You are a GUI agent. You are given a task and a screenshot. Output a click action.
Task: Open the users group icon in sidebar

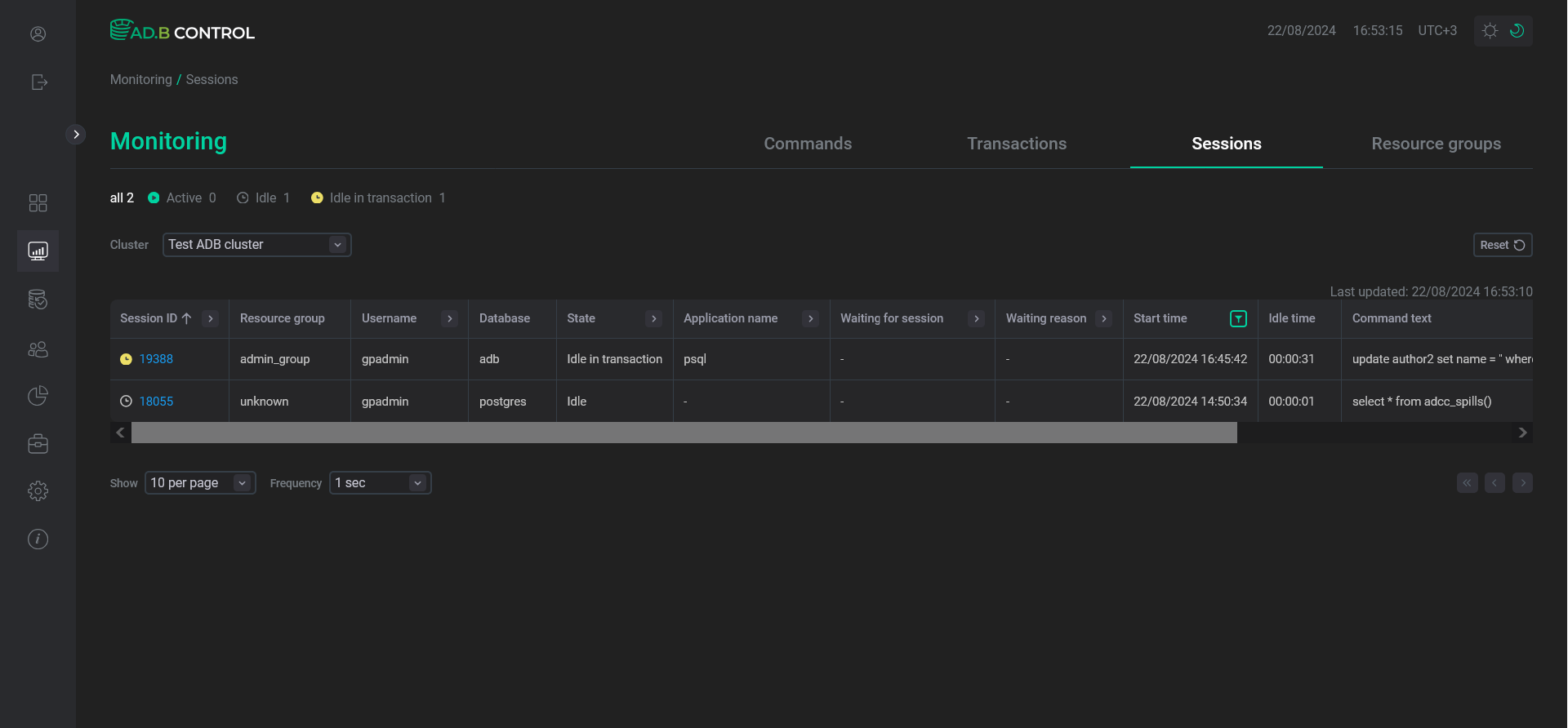(x=38, y=349)
